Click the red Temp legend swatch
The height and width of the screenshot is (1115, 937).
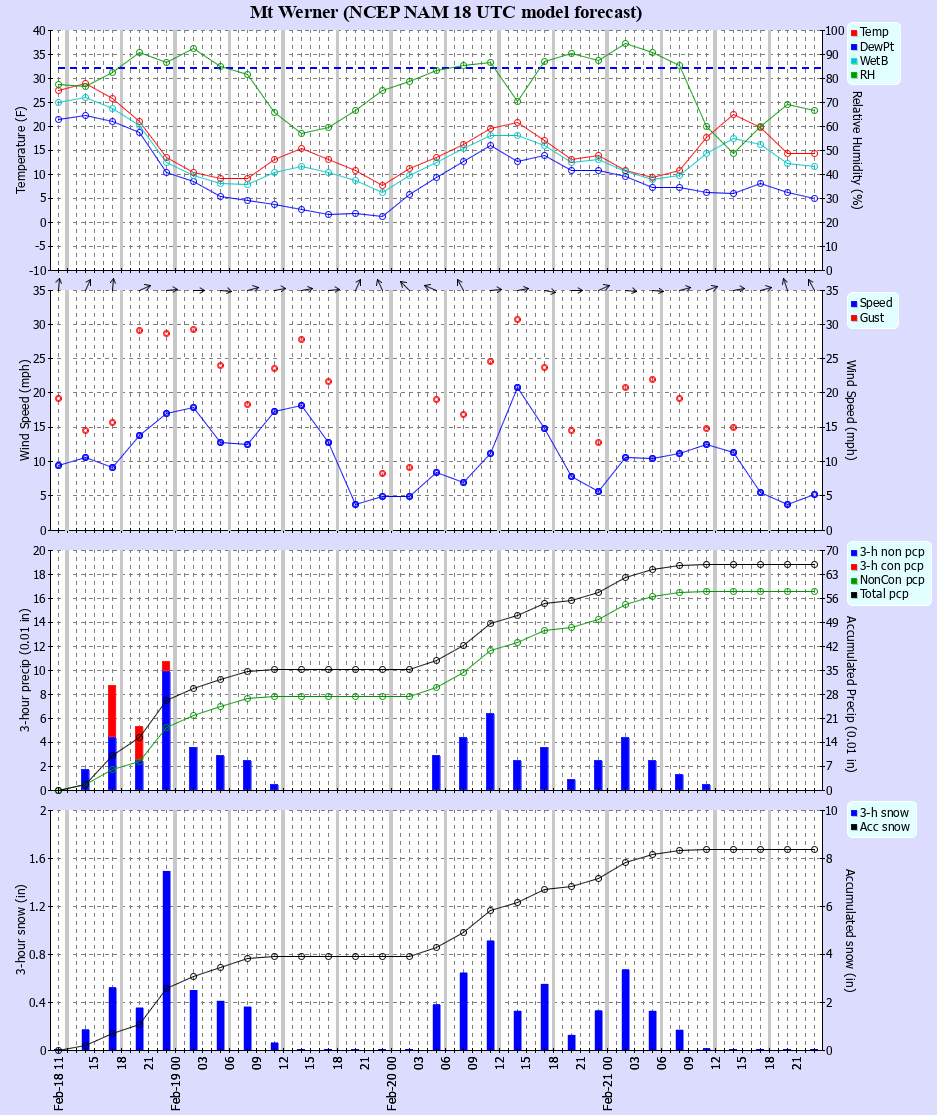[x=854, y=32]
